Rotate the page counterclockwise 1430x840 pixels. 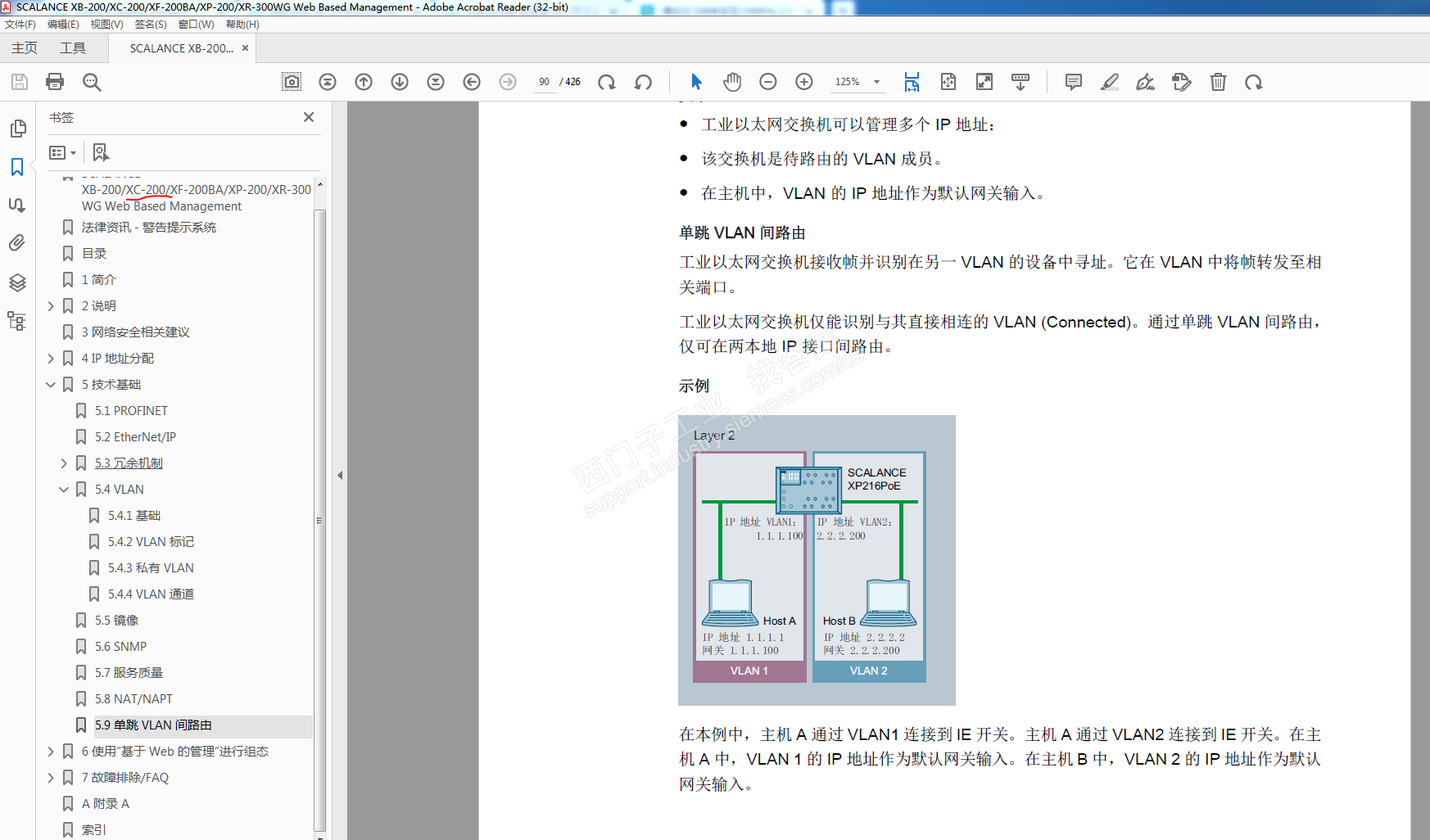tap(643, 82)
